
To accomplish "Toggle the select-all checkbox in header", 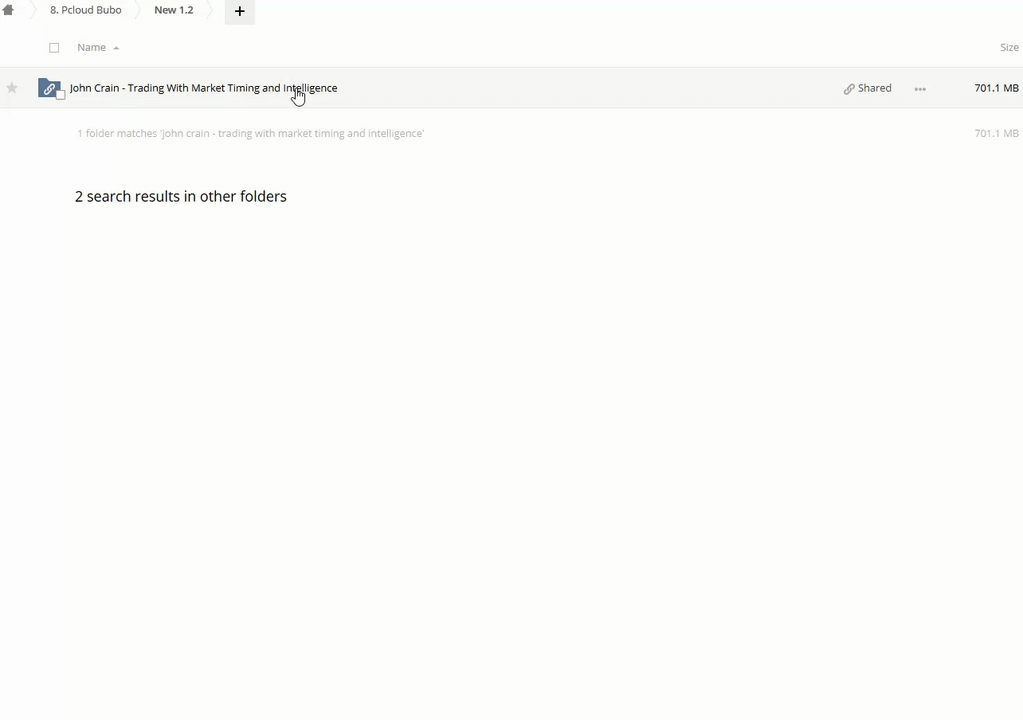I will (x=54, y=47).
